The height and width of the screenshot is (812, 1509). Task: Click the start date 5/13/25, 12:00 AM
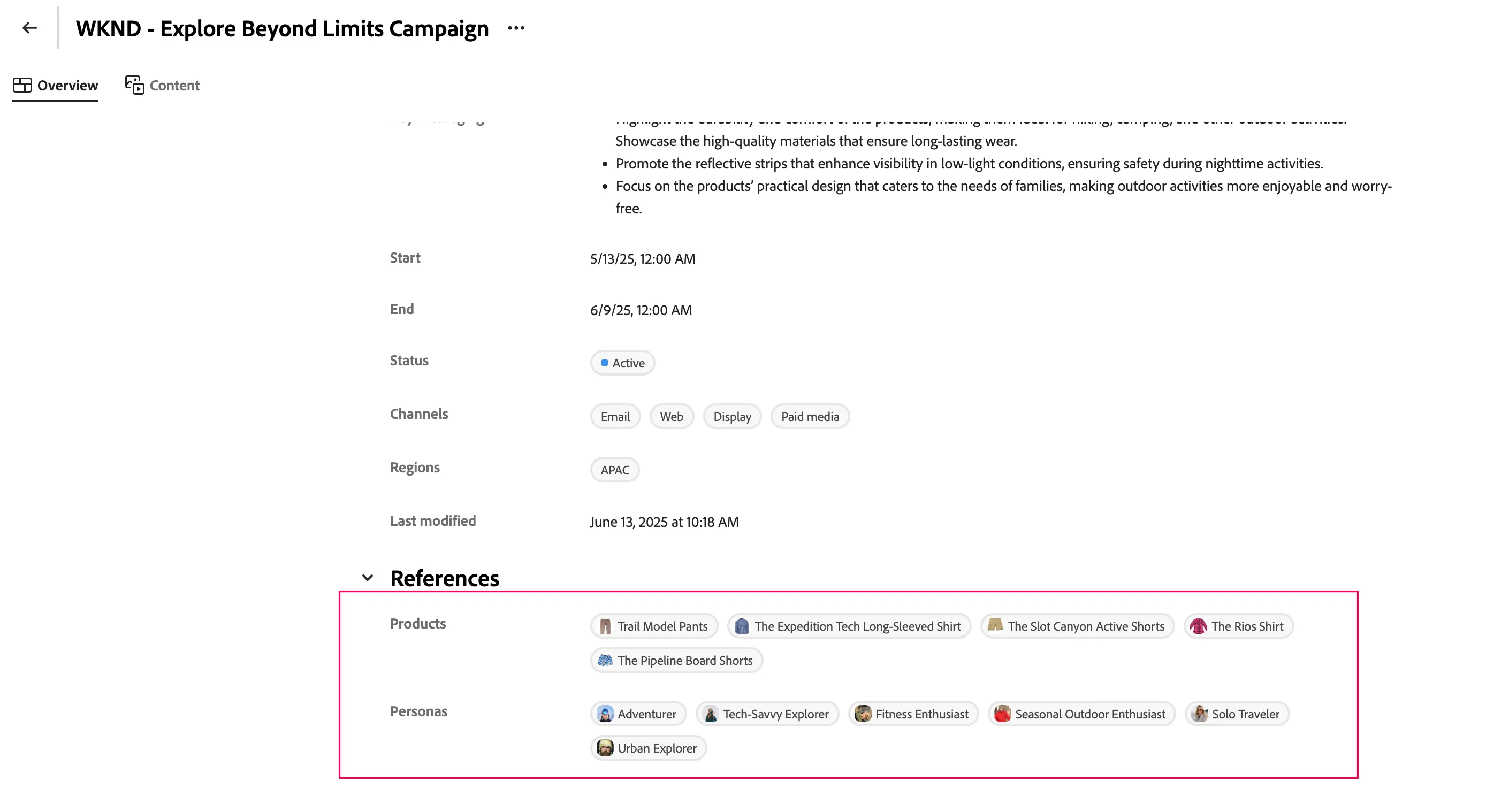click(643, 259)
